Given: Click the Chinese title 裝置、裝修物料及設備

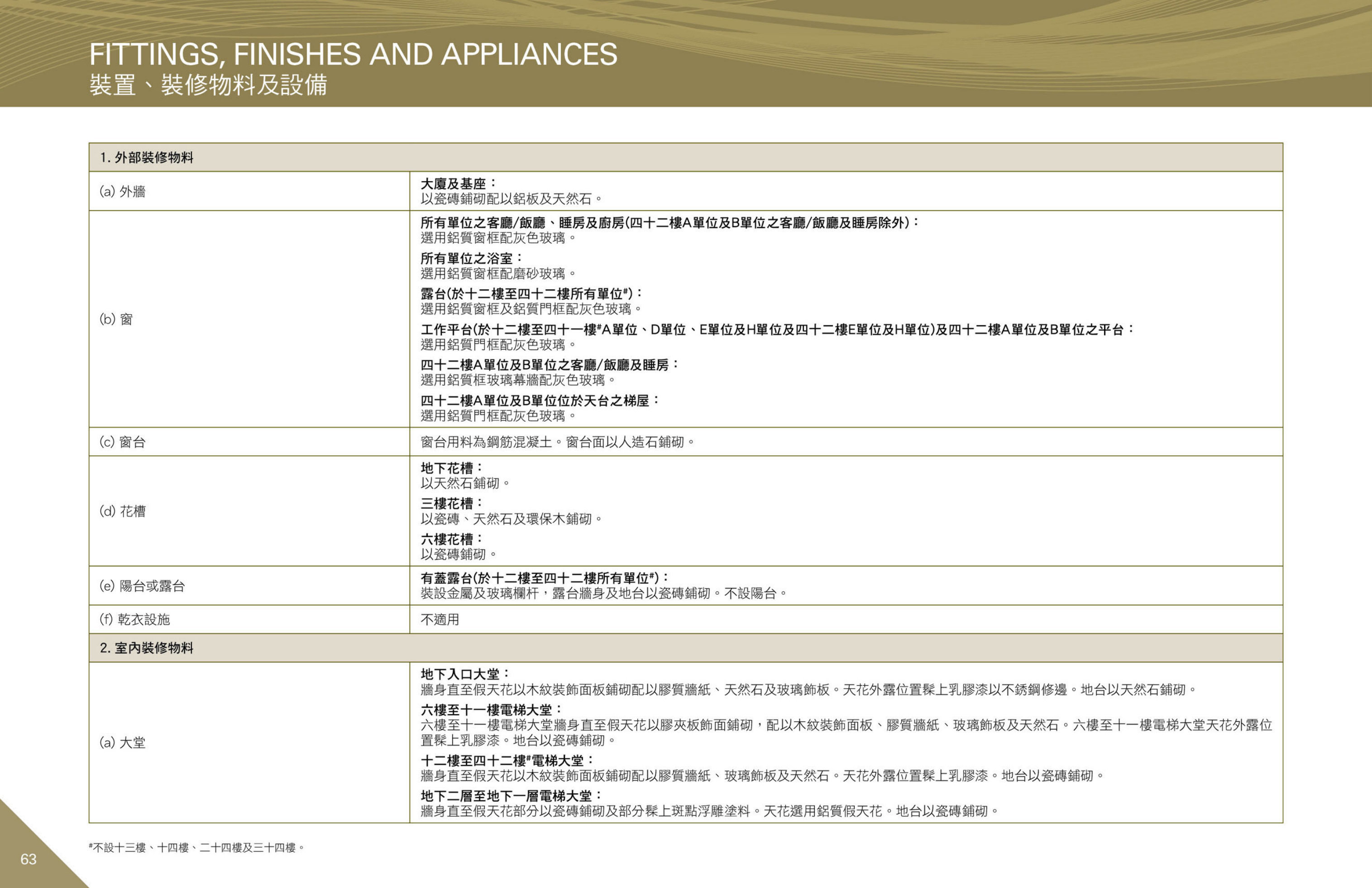Looking at the screenshot, I should 208,85.
